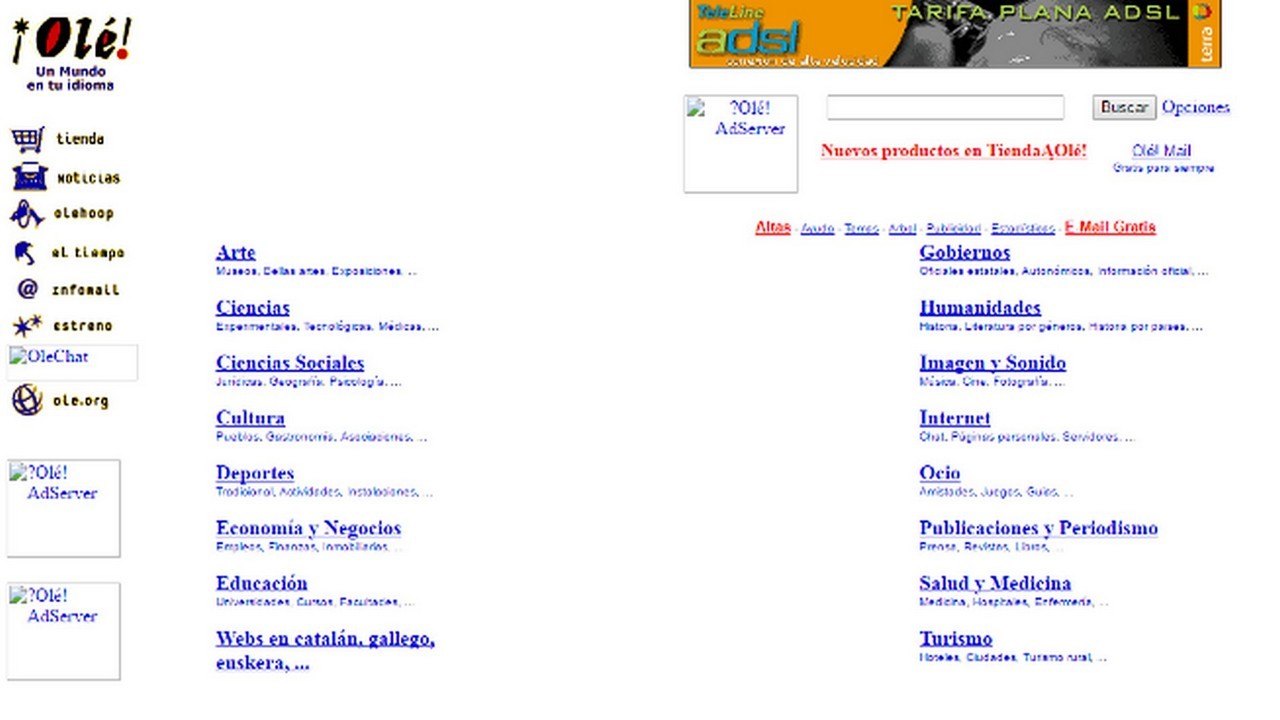
Task: Open the noticias typewriter icon
Action: tap(29, 177)
